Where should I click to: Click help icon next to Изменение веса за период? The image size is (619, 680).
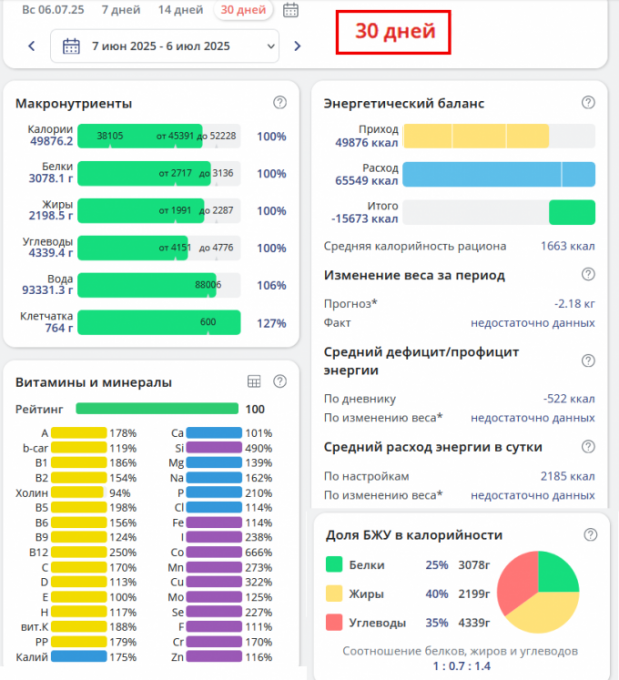point(588,274)
